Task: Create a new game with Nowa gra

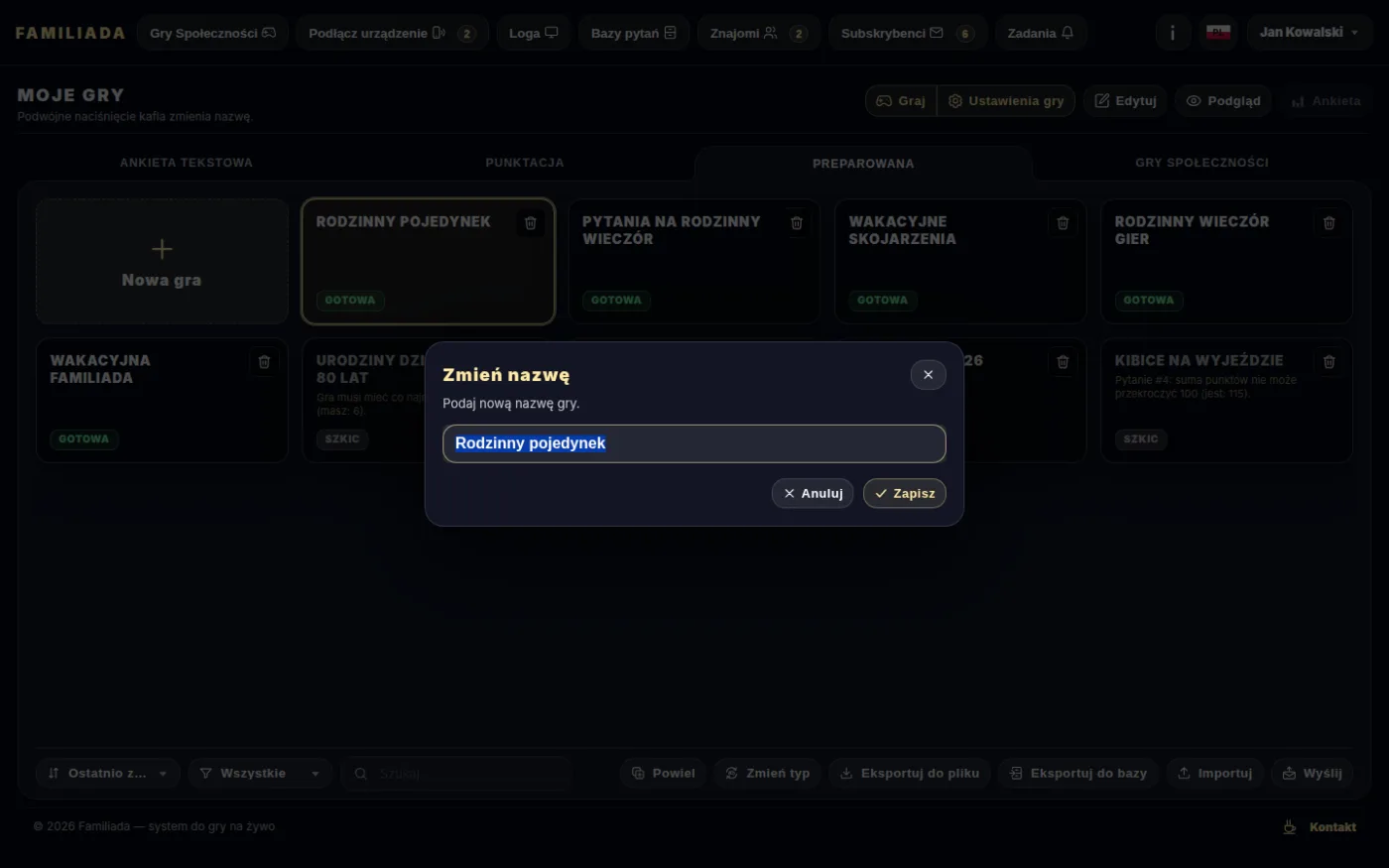Action: (x=162, y=262)
